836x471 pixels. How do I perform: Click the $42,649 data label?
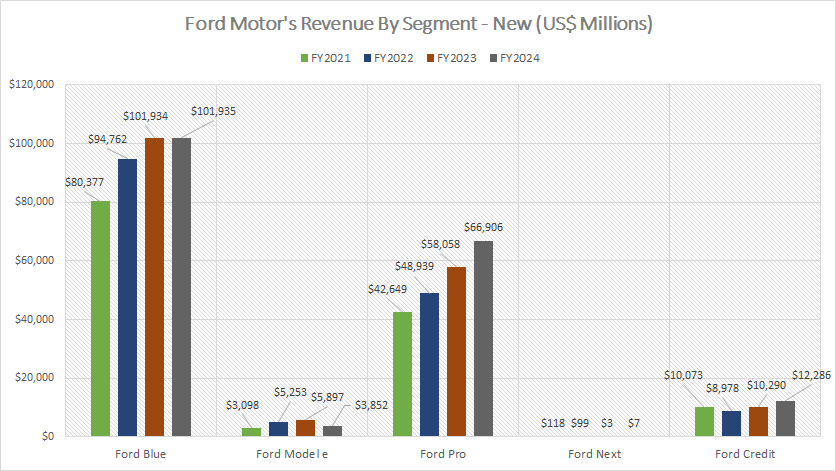tap(388, 290)
